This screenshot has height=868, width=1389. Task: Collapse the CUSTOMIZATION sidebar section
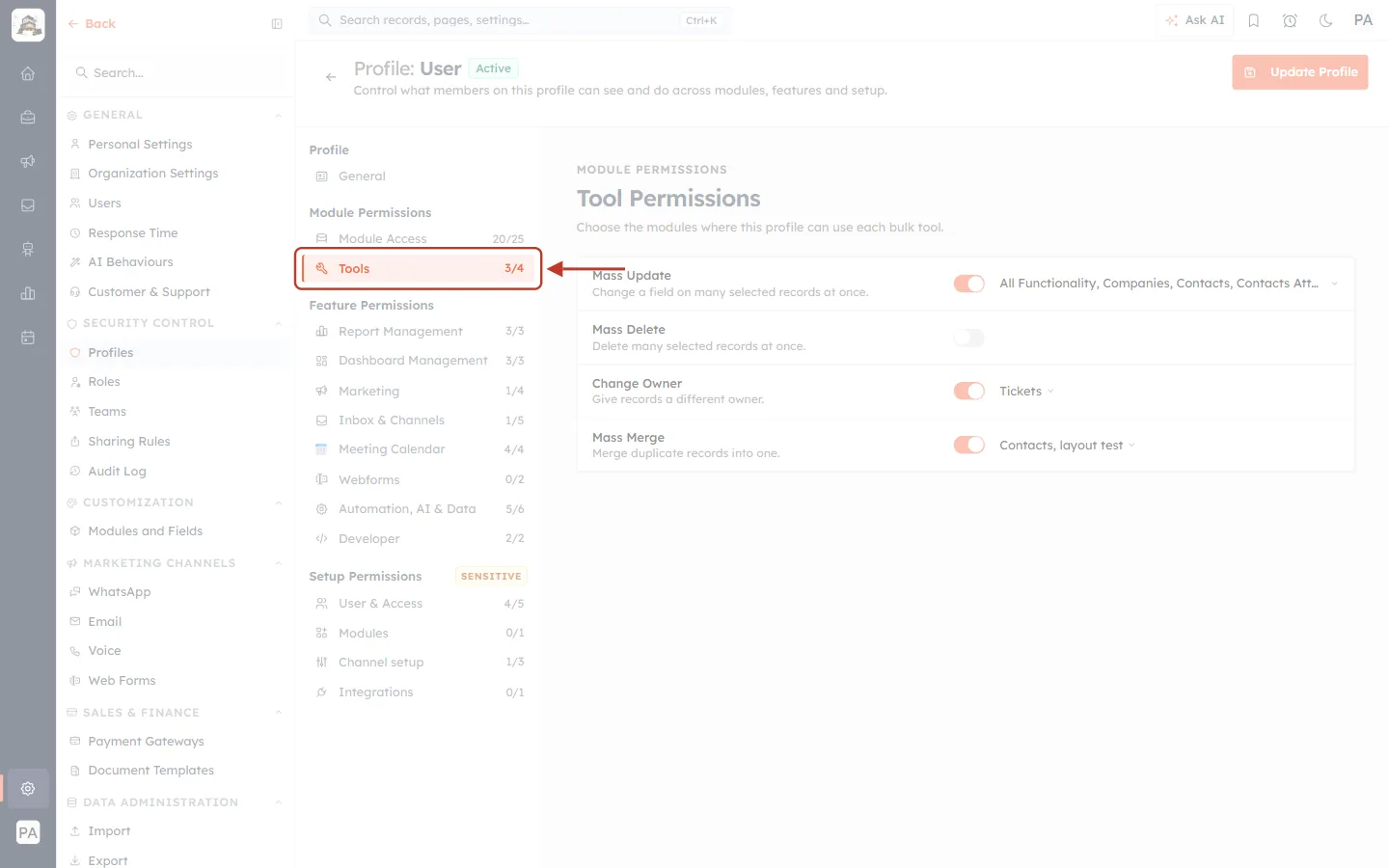pyautogui.click(x=279, y=503)
